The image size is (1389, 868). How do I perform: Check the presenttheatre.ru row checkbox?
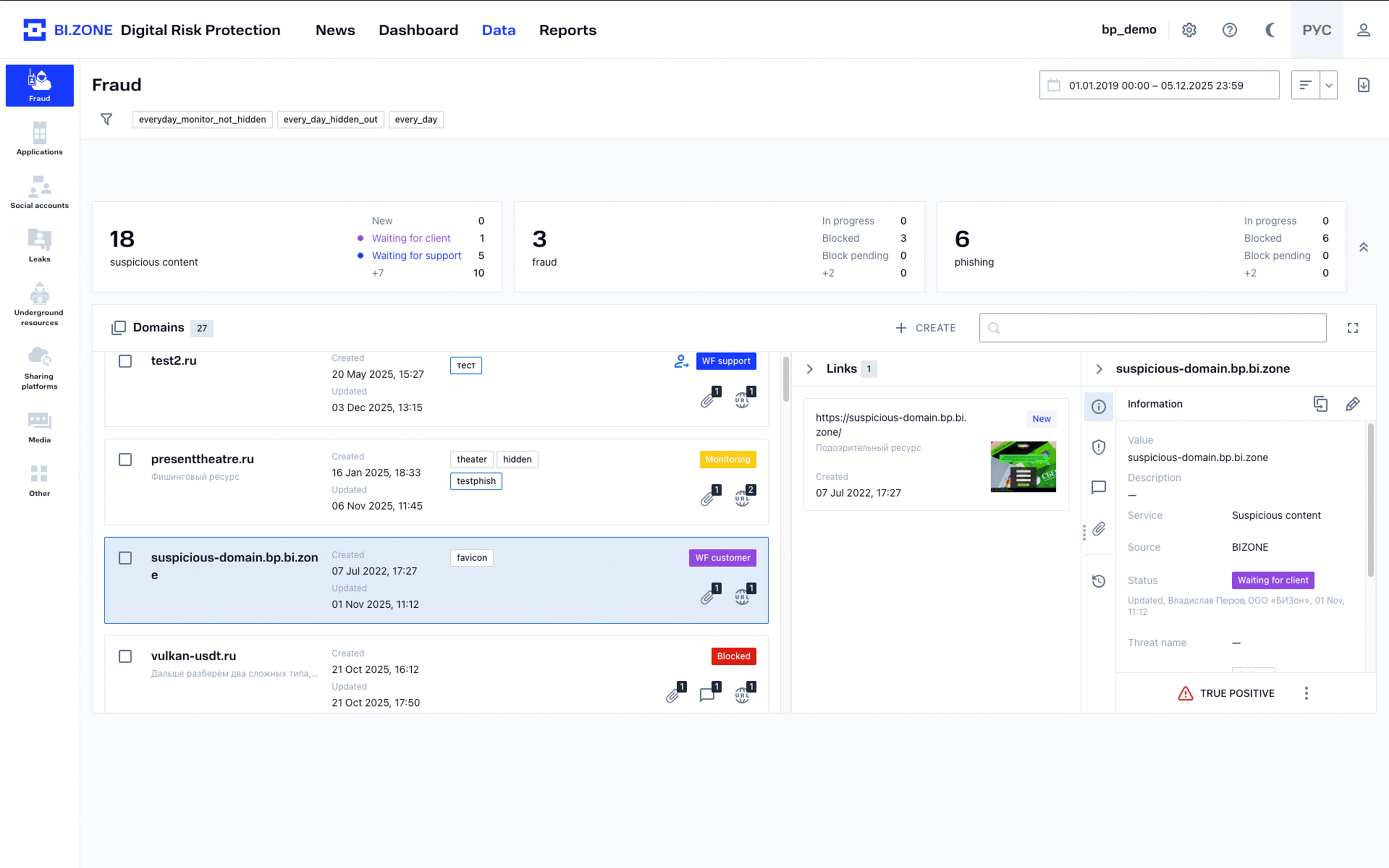125,459
